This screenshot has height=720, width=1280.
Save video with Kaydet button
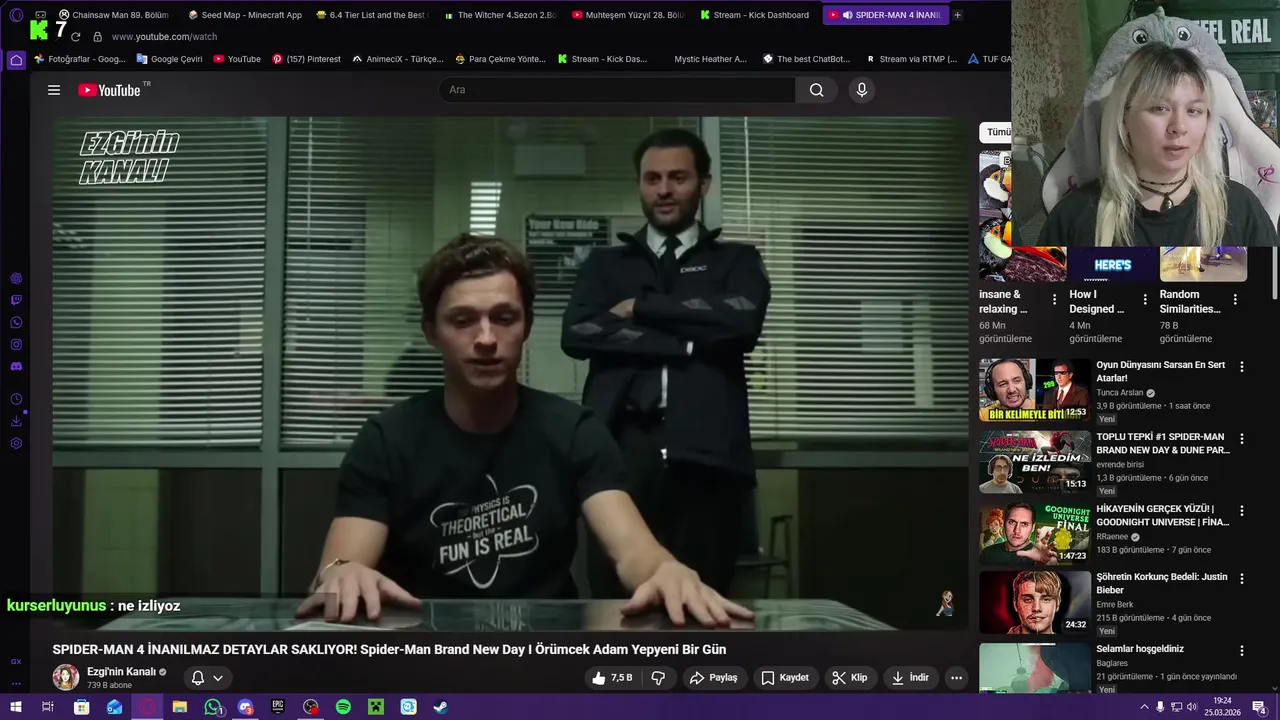[x=785, y=678]
